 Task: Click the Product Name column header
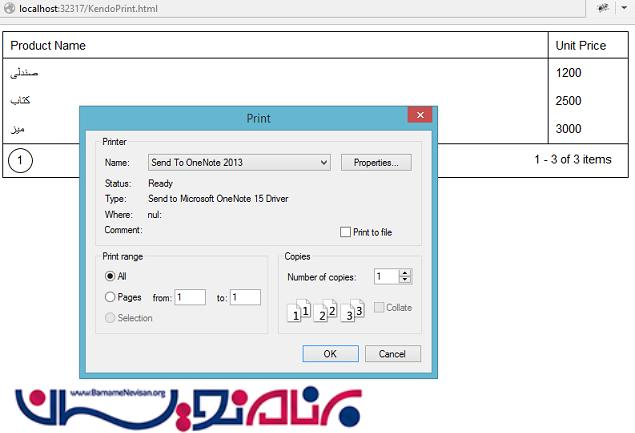[x=275, y=45]
